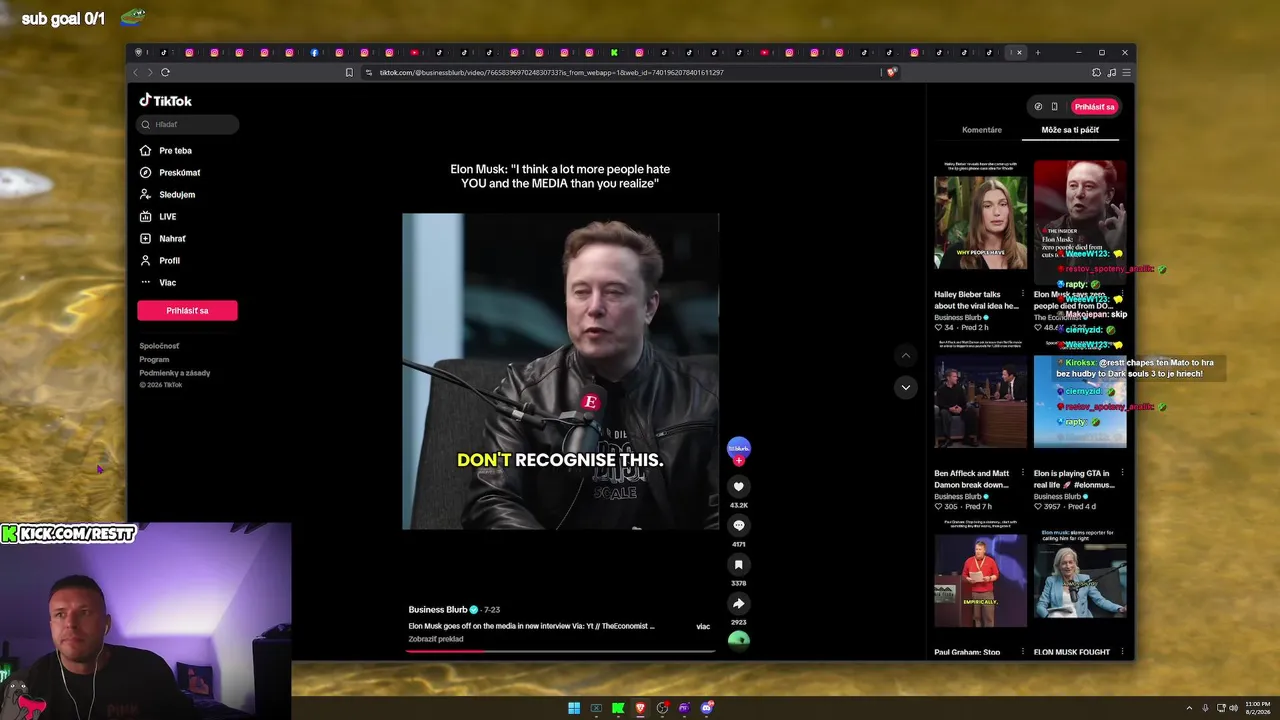Open the Program footer link
The height and width of the screenshot is (720, 1280).
click(154, 359)
